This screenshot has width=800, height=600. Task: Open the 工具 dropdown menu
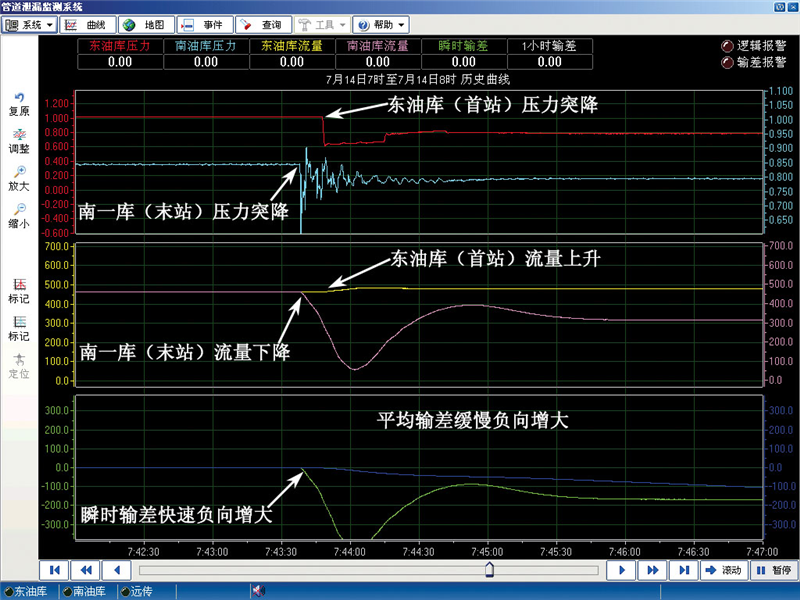[322, 24]
